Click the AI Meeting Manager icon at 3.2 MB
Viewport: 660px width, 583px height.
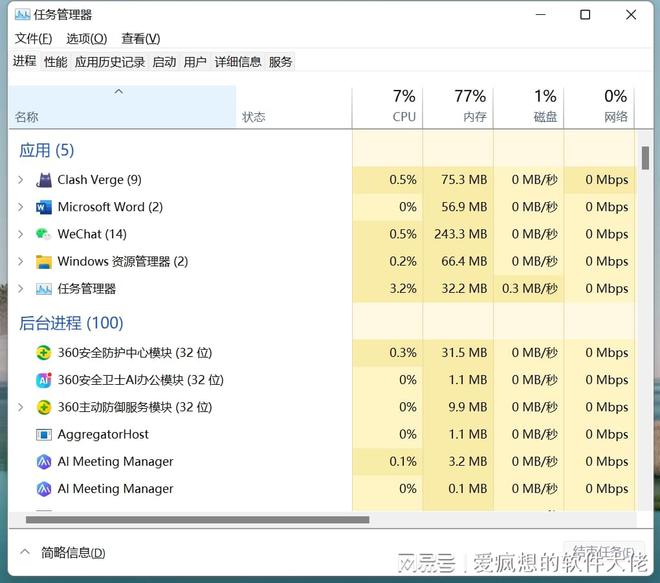coord(44,462)
